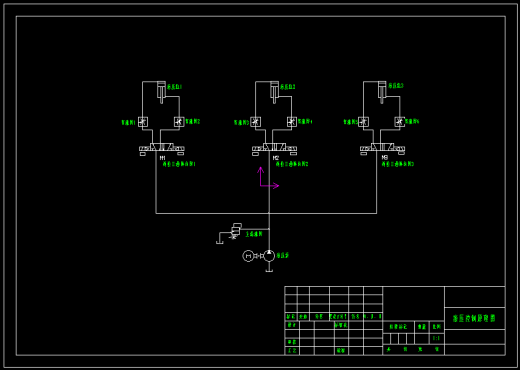Click the "M1" valve label
Viewport: 520px width, 370px height.
(x=162, y=158)
